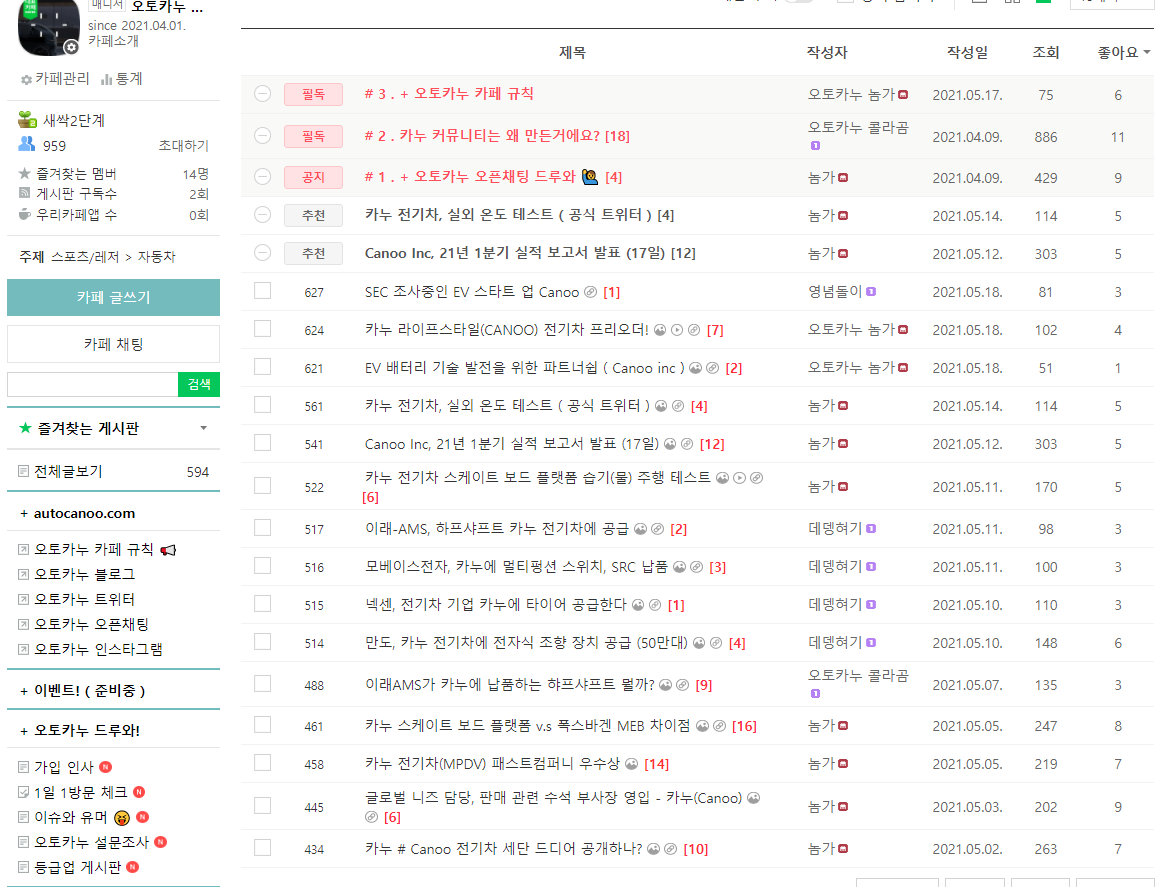Screen dimensions: 1161x887
Task: Open 오토카누 오픈채팅 link
Action: click(91, 625)
